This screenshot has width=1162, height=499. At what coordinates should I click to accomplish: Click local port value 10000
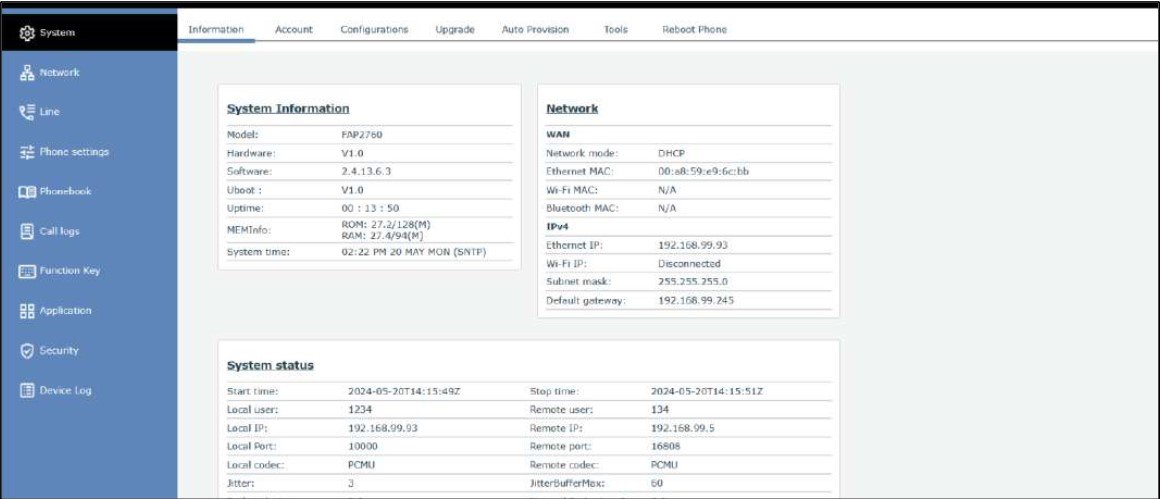[362, 446]
